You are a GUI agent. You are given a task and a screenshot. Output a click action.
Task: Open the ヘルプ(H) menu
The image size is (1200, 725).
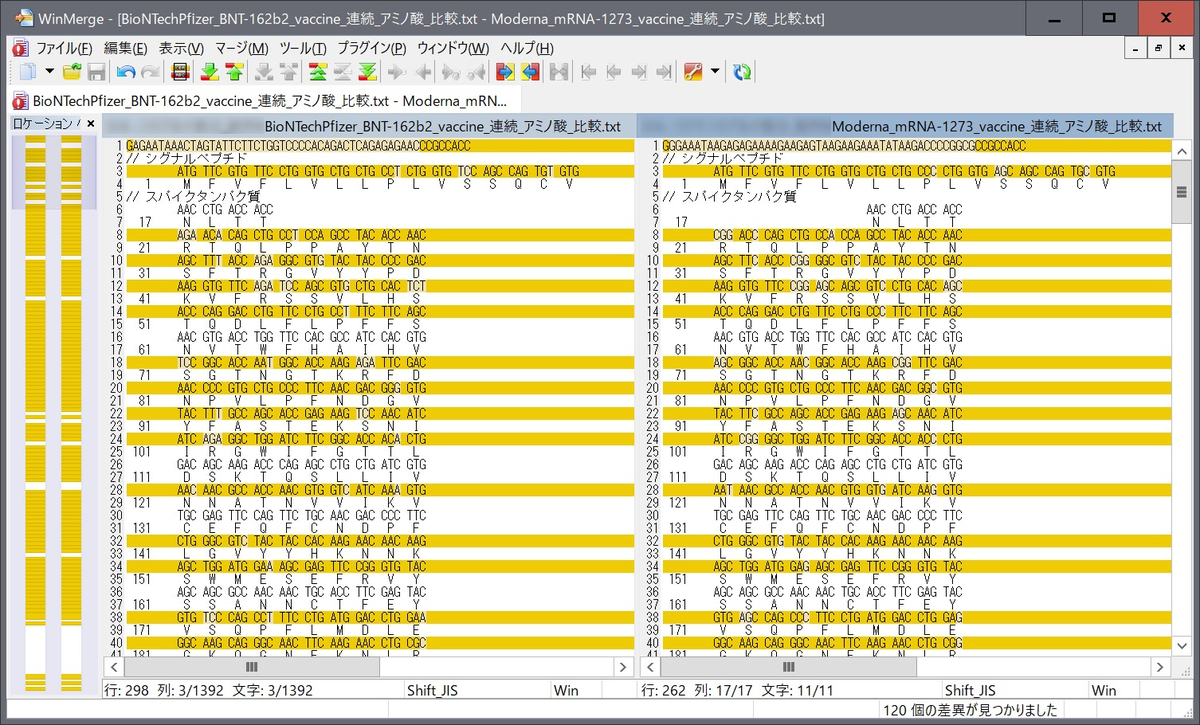(x=526, y=48)
